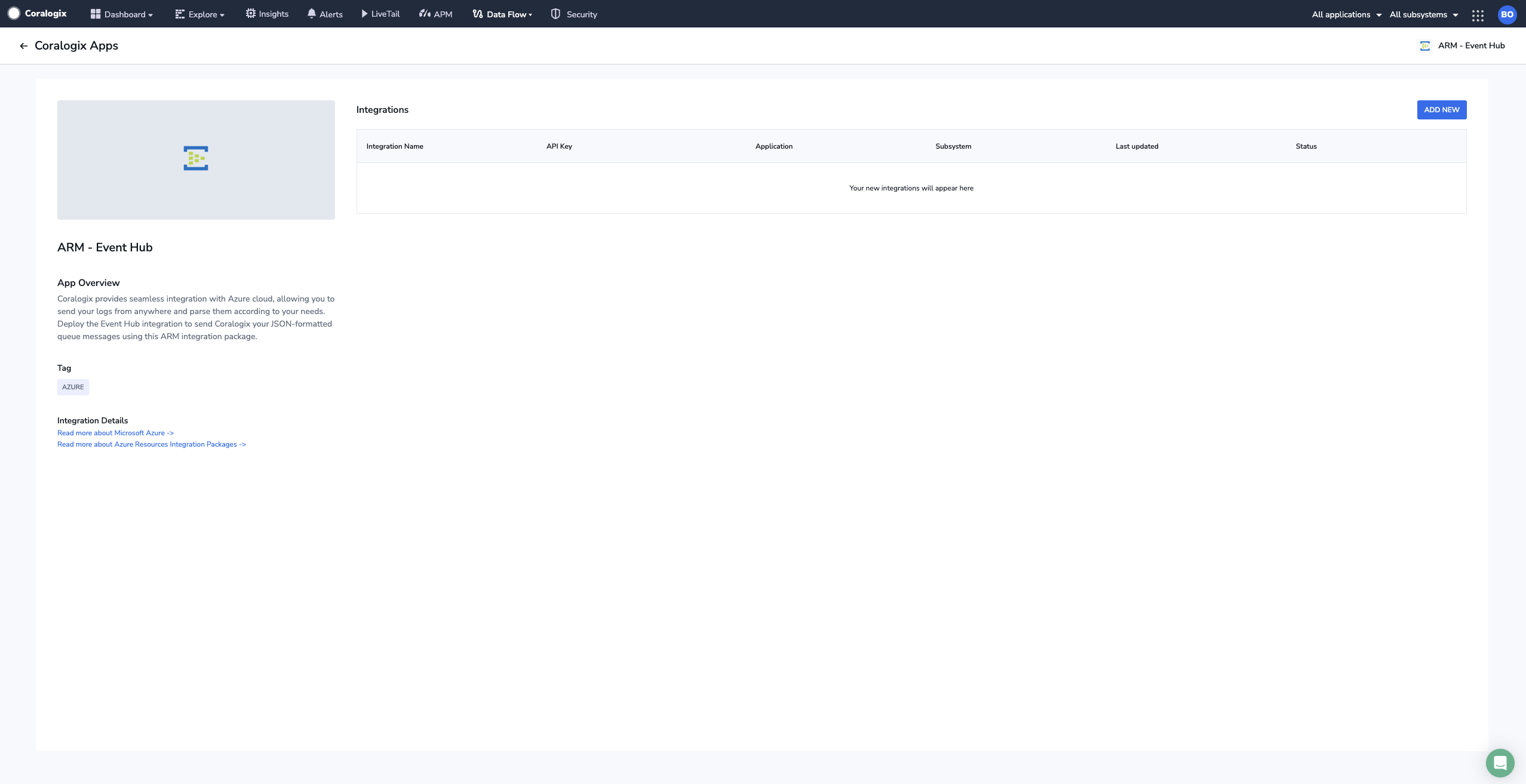
Task: Click the Coralogix logo icon
Action: pos(14,14)
